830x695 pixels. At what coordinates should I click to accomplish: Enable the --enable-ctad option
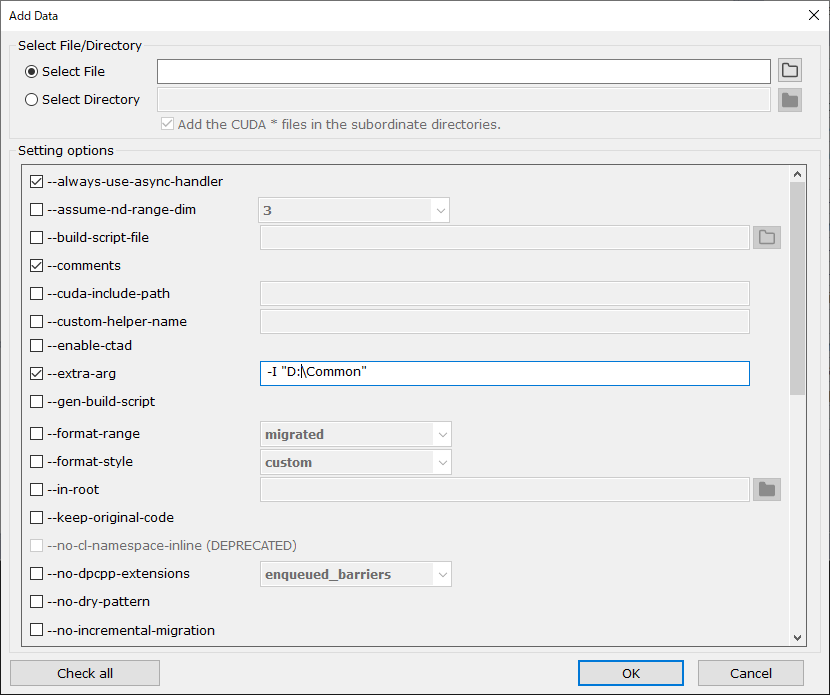tap(37, 345)
